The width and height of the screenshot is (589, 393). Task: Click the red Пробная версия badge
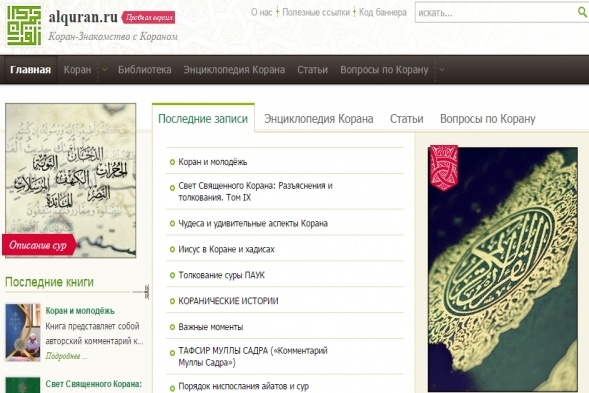tap(149, 17)
